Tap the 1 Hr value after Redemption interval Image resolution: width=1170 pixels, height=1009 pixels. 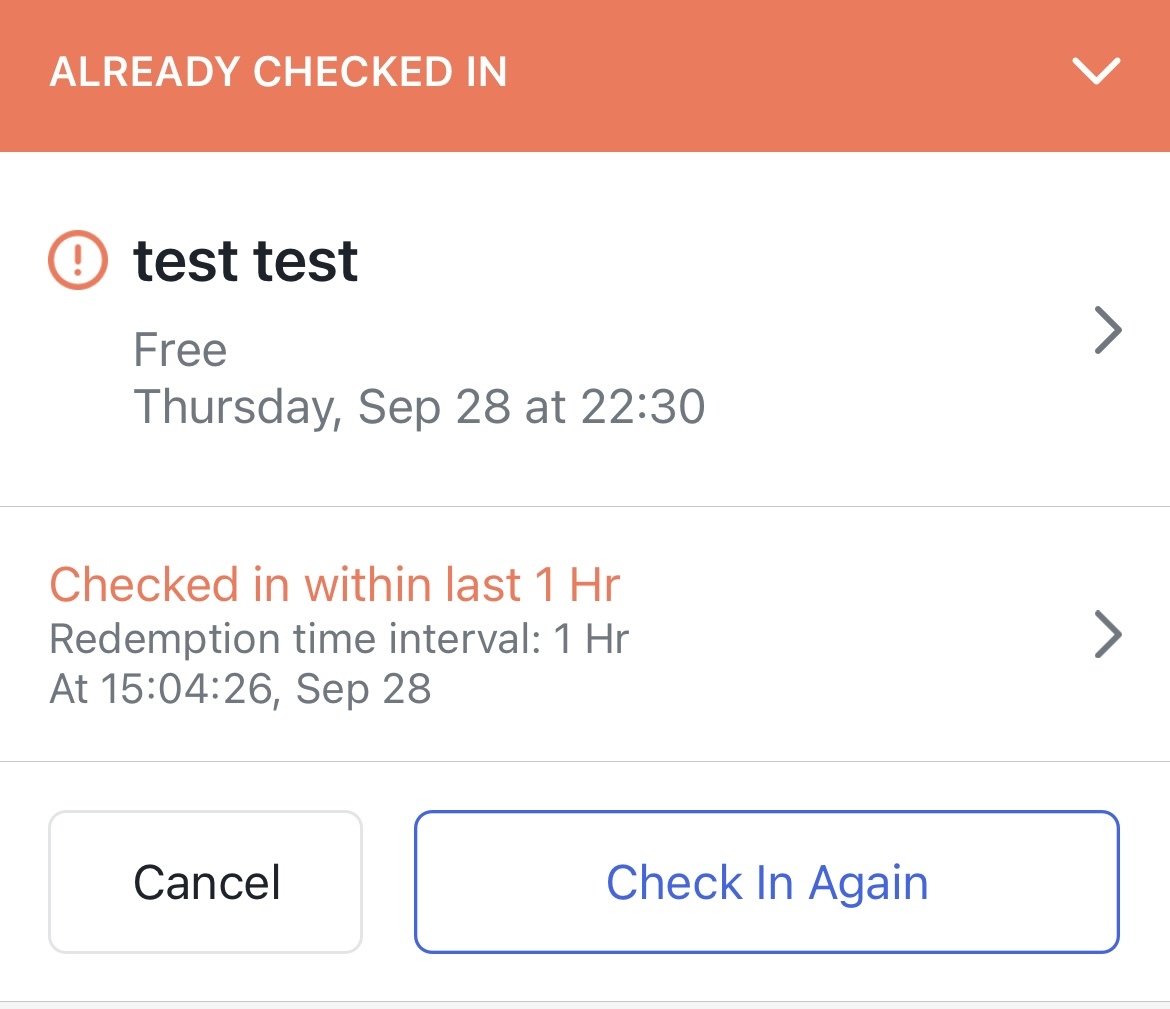coord(591,639)
